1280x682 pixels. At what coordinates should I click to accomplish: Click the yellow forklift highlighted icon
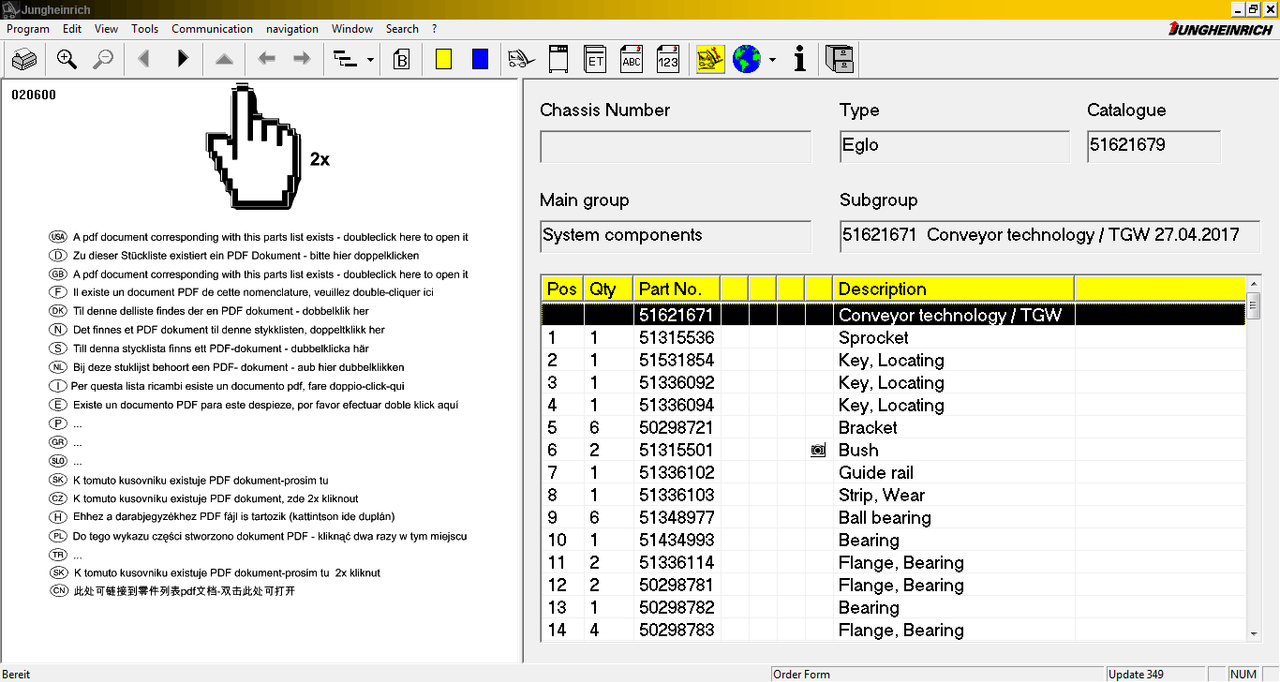[x=710, y=60]
